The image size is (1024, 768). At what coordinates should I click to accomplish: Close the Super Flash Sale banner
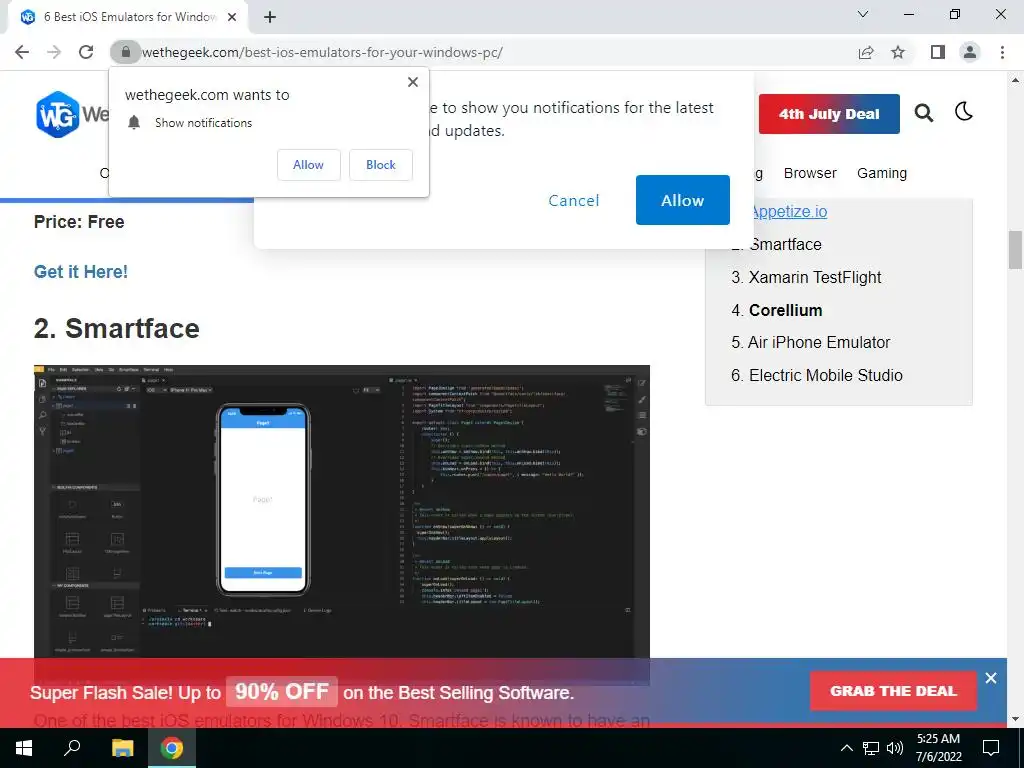pyautogui.click(x=991, y=678)
